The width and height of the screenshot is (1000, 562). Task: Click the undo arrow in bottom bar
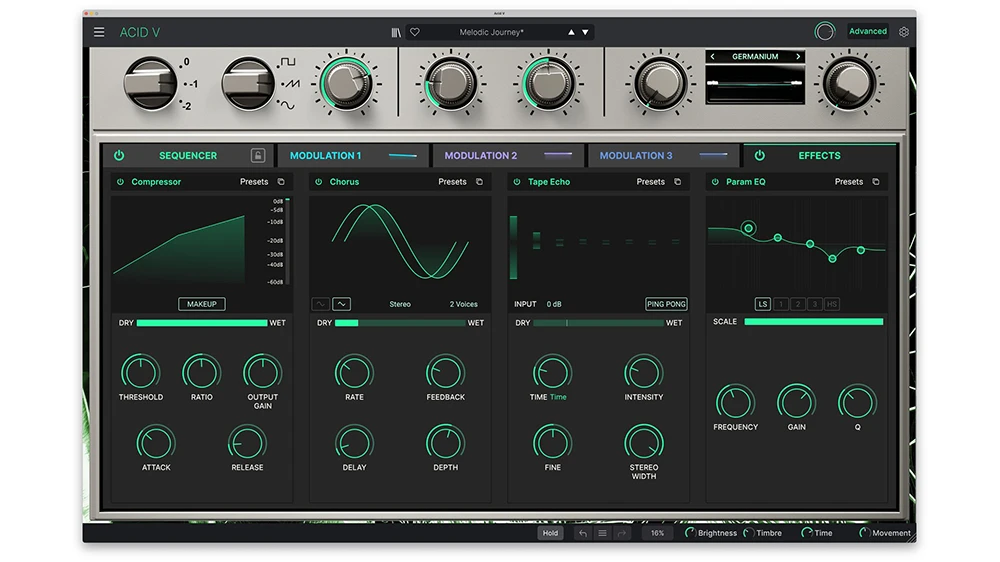[x=583, y=533]
